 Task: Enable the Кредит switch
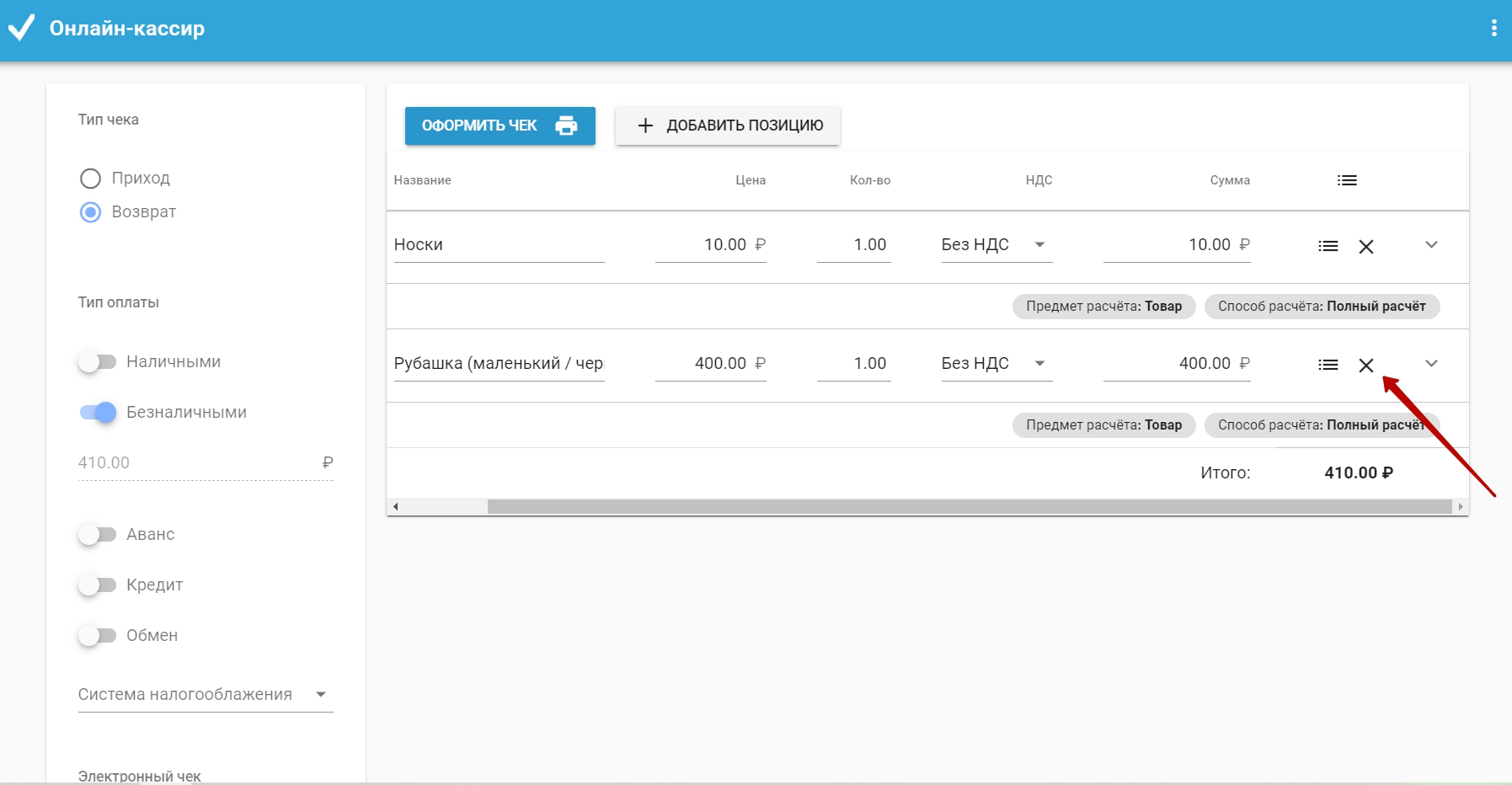(x=97, y=585)
